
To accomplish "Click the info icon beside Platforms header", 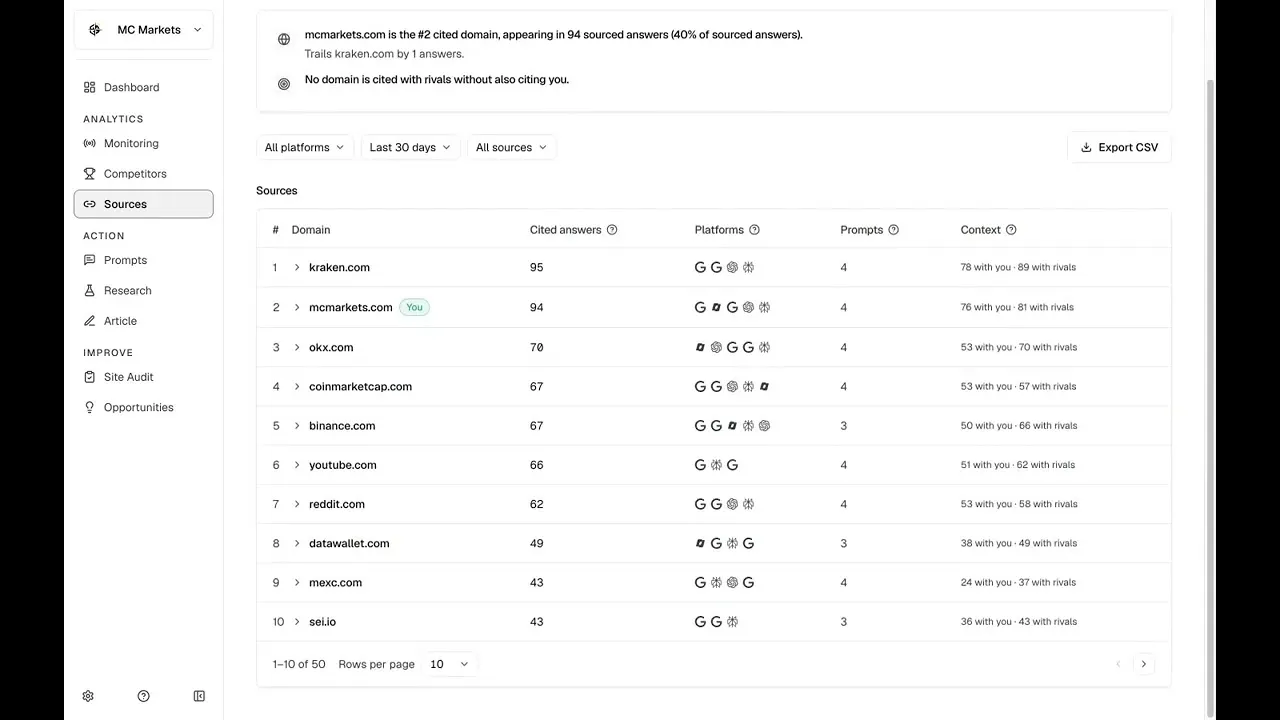I will 754,230.
